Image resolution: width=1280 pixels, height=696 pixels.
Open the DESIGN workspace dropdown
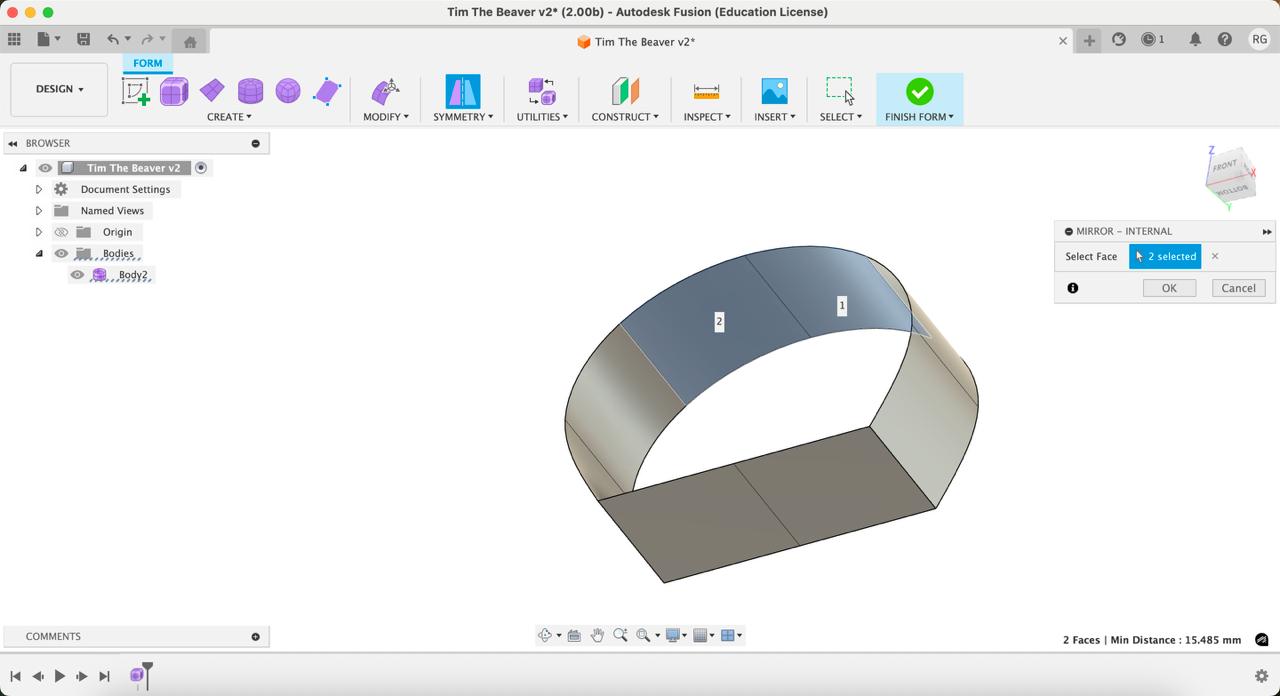pyautogui.click(x=59, y=89)
